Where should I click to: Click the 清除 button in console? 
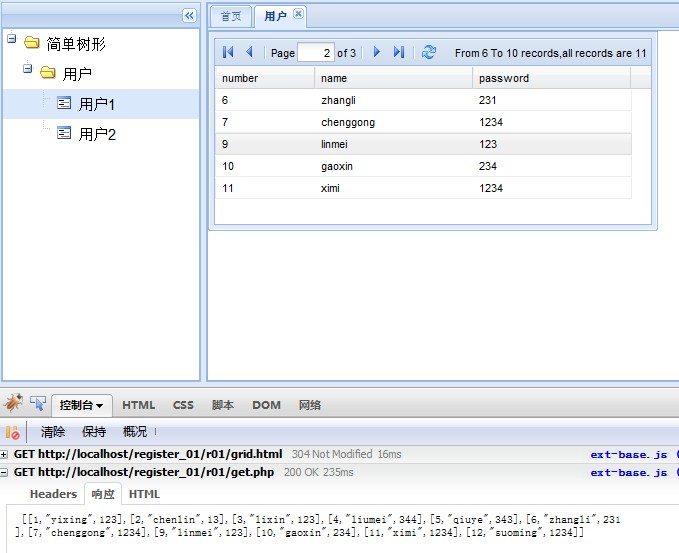(53, 432)
